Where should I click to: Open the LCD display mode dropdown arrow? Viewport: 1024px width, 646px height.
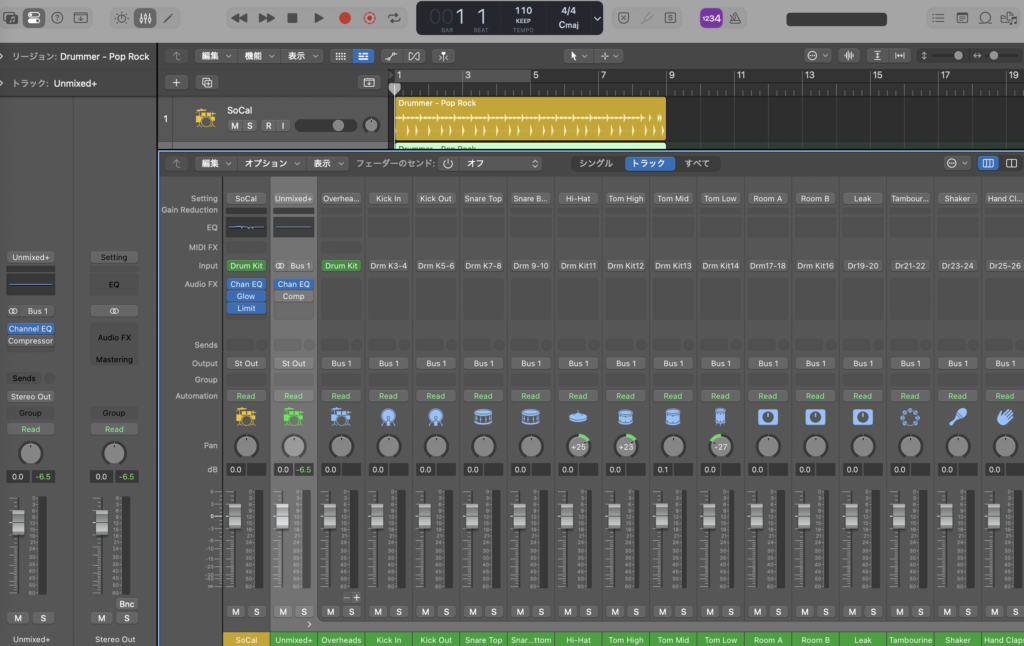(x=596, y=19)
